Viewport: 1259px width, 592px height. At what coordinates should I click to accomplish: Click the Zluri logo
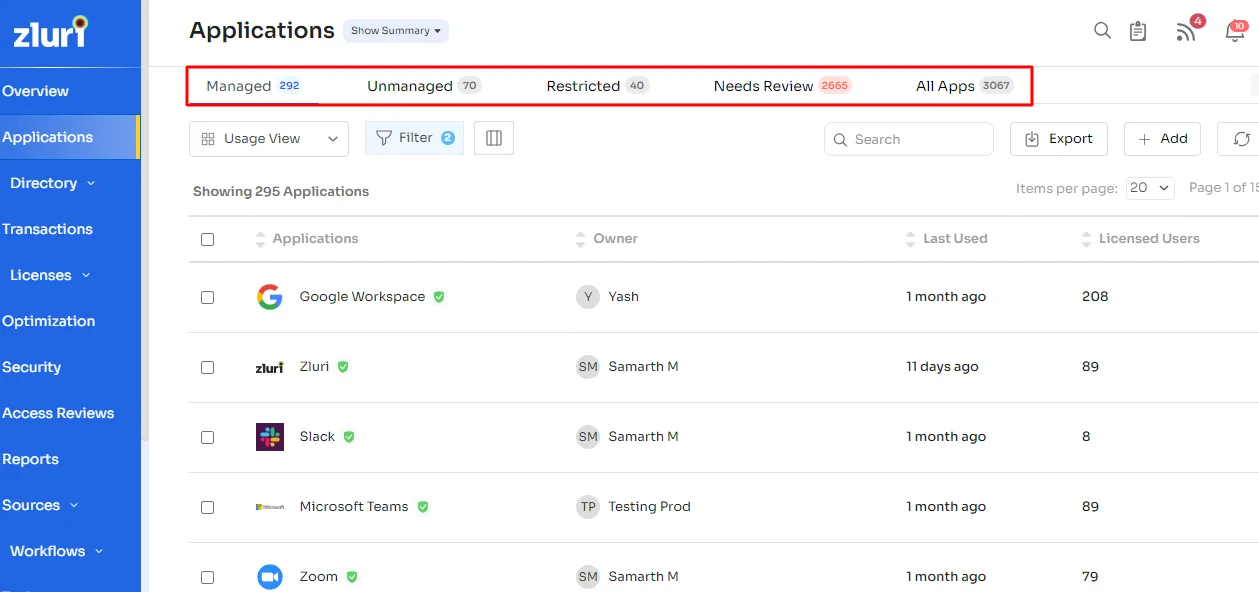point(50,32)
